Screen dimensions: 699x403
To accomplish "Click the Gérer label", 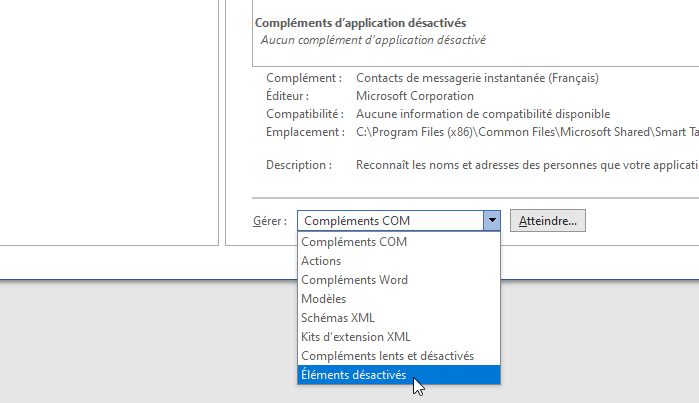I will tap(270, 221).
